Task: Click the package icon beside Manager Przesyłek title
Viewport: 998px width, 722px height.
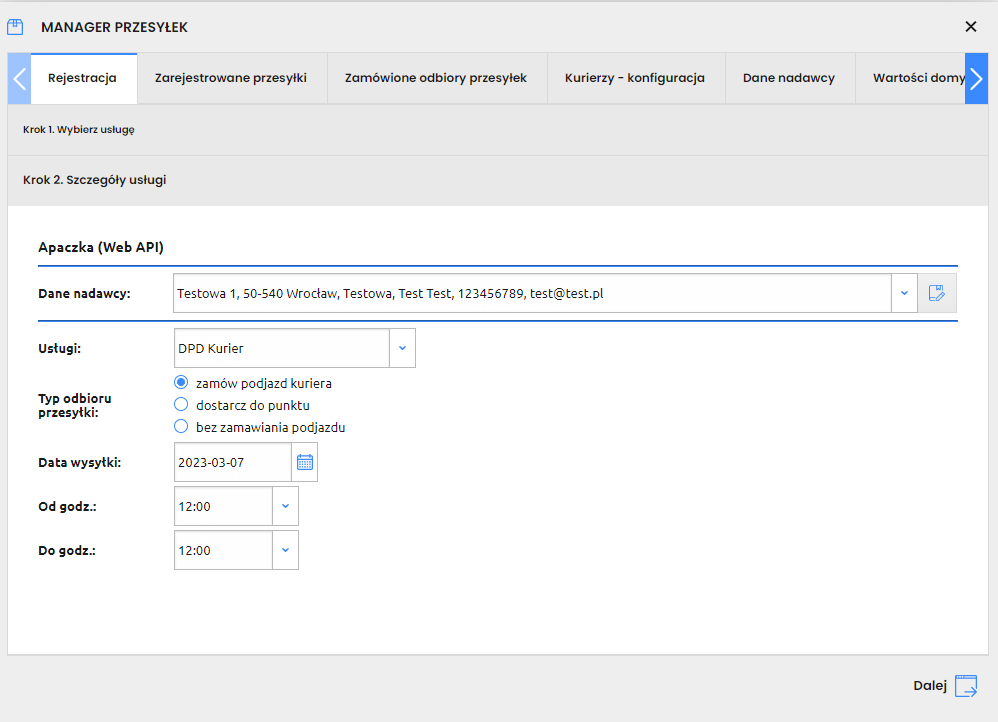Action: 15,27
